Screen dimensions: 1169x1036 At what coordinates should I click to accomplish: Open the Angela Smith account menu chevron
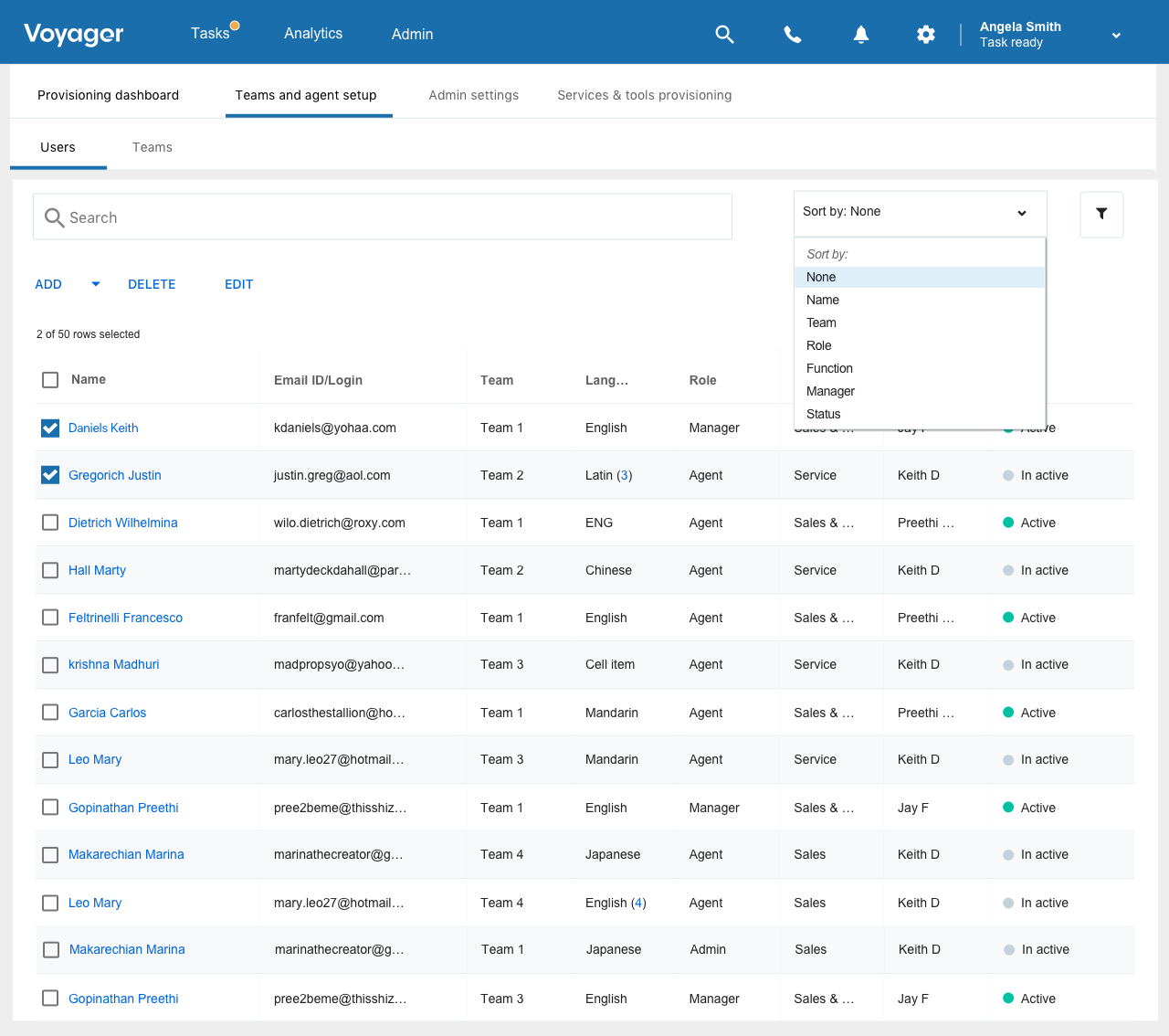click(1116, 36)
